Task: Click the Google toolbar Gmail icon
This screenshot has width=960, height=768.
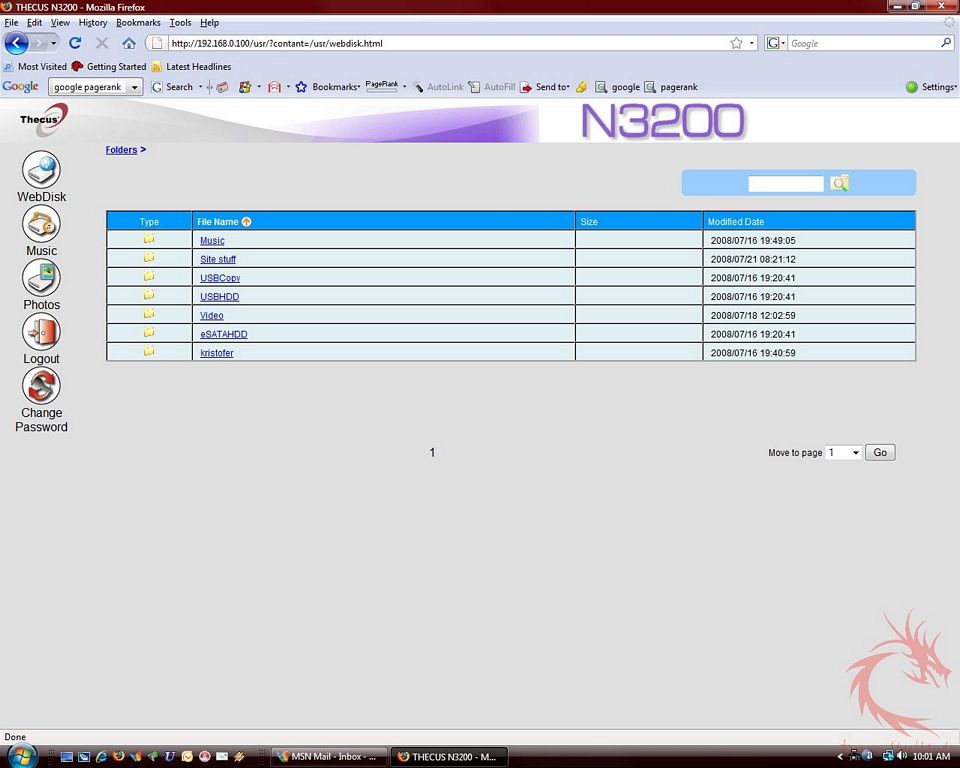Action: [274, 87]
